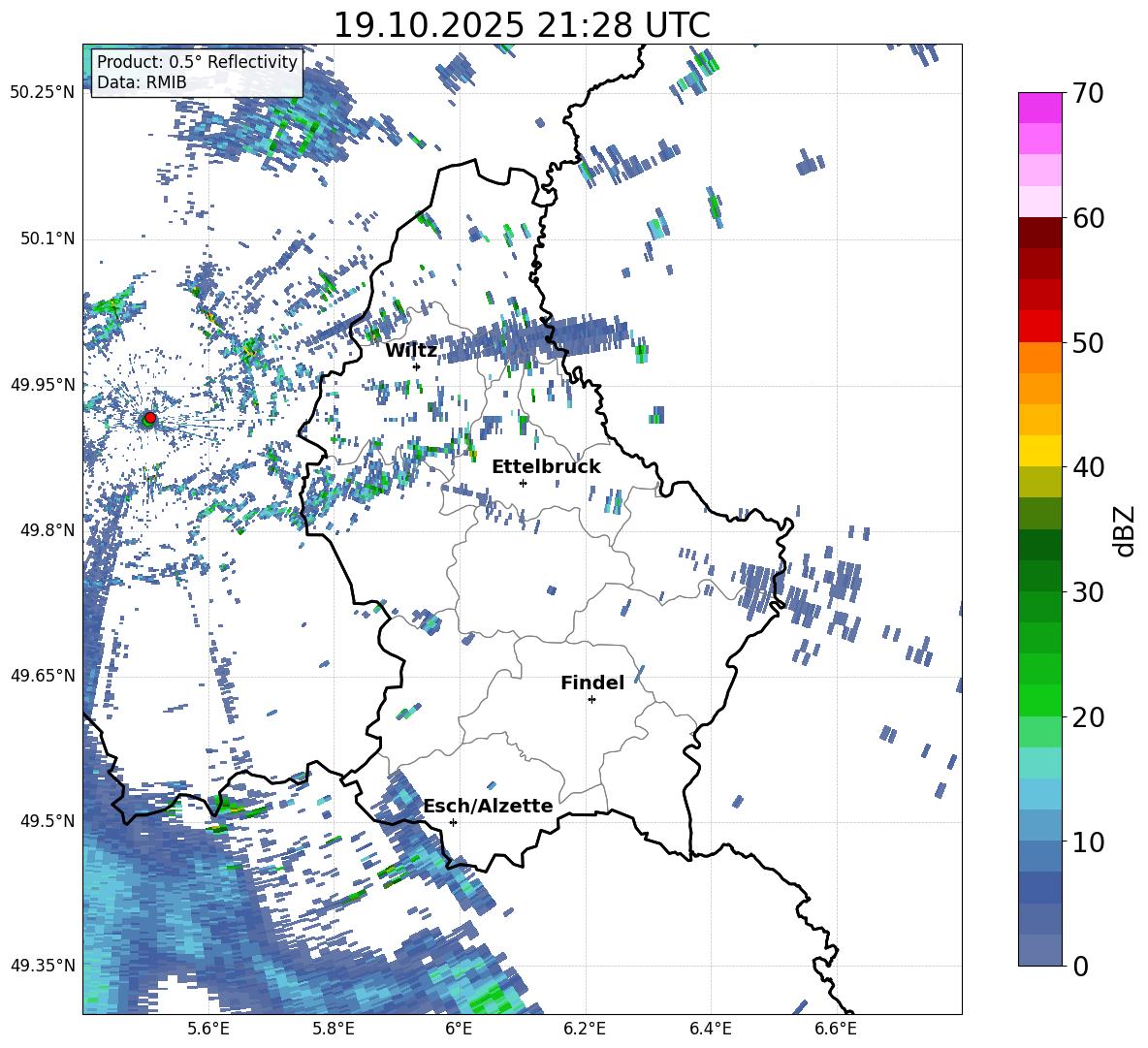This screenshot has width=1148, height=1048.
Task: Click the Wiltz city label
Action: click(x=411, y=351)
